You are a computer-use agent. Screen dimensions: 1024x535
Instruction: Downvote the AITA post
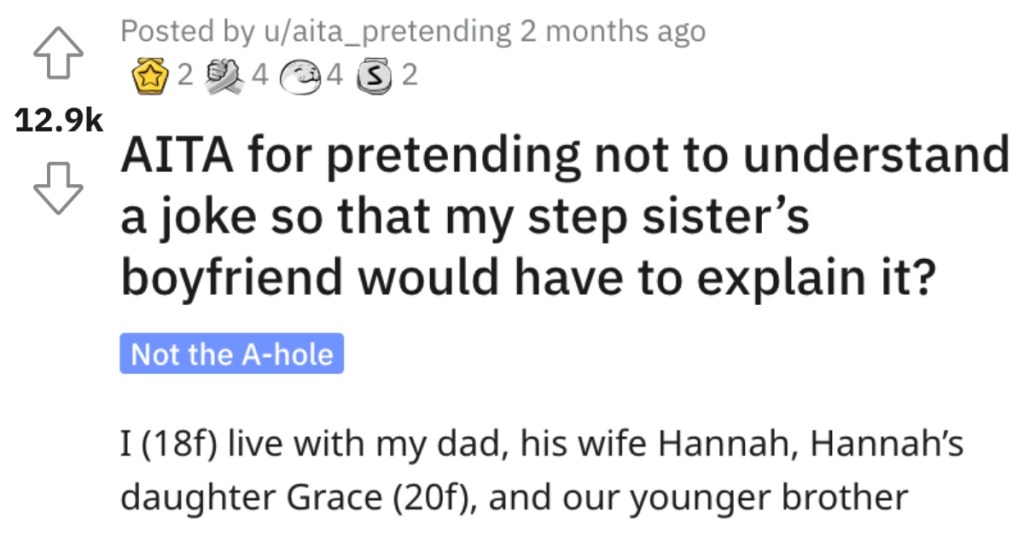tap(58, 188)
